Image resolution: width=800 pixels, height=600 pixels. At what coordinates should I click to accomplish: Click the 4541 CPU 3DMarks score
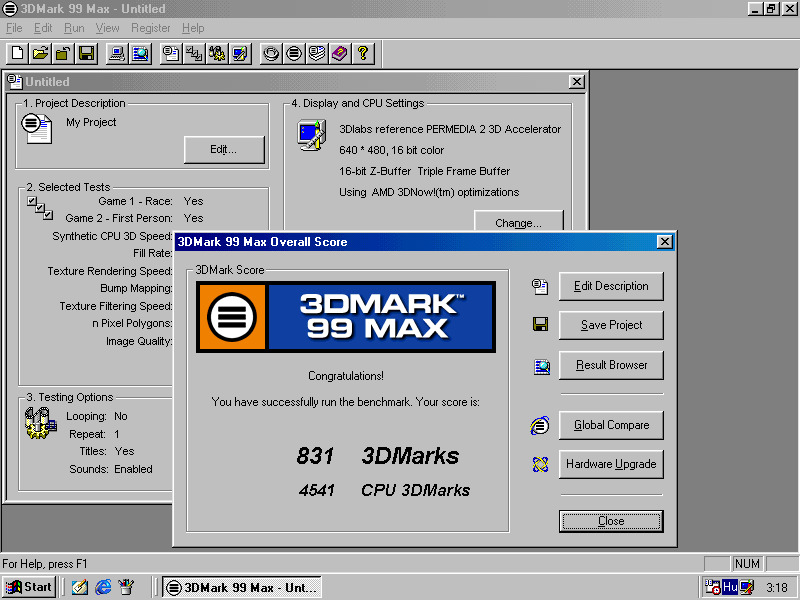(x=384, y=490)
